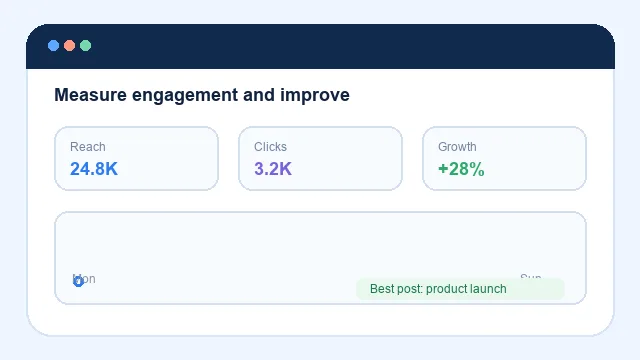Click the Mon axis label
The width and height of the screenshot is (640, 360).
84,279
